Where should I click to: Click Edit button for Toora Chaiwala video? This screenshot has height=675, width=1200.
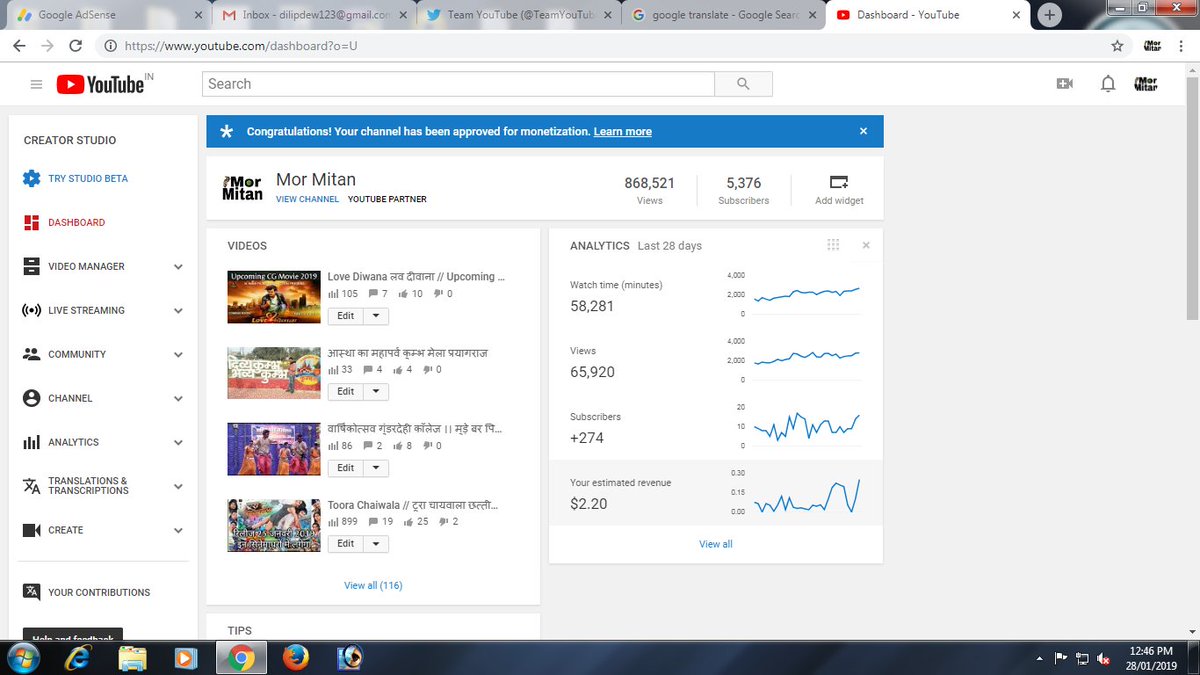[x=345, y=544]
